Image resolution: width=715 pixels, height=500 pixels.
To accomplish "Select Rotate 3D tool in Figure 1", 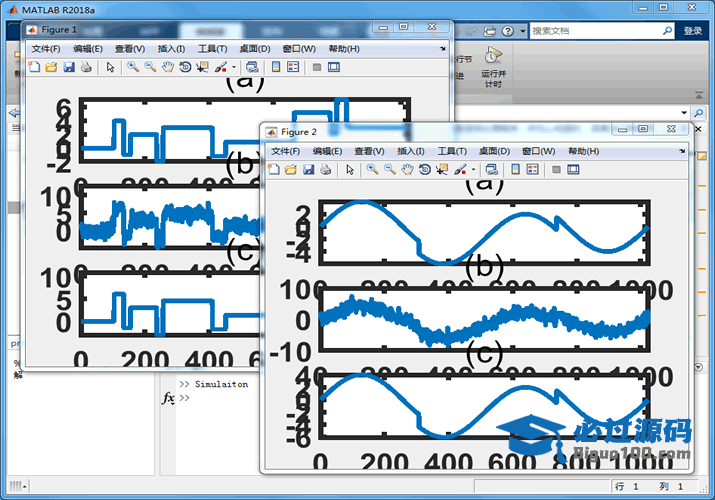I will point(185,67).
